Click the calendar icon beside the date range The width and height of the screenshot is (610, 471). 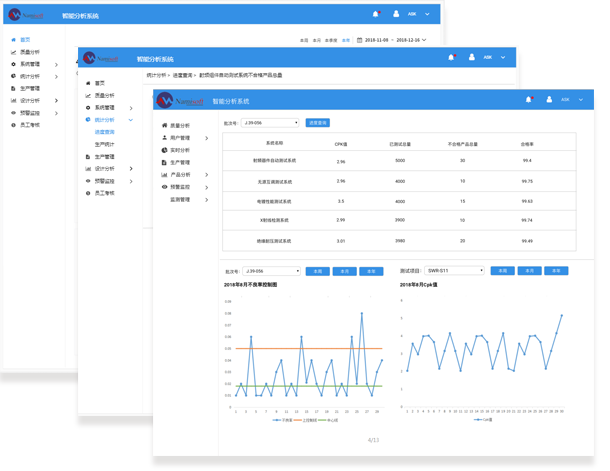[360, 40]
